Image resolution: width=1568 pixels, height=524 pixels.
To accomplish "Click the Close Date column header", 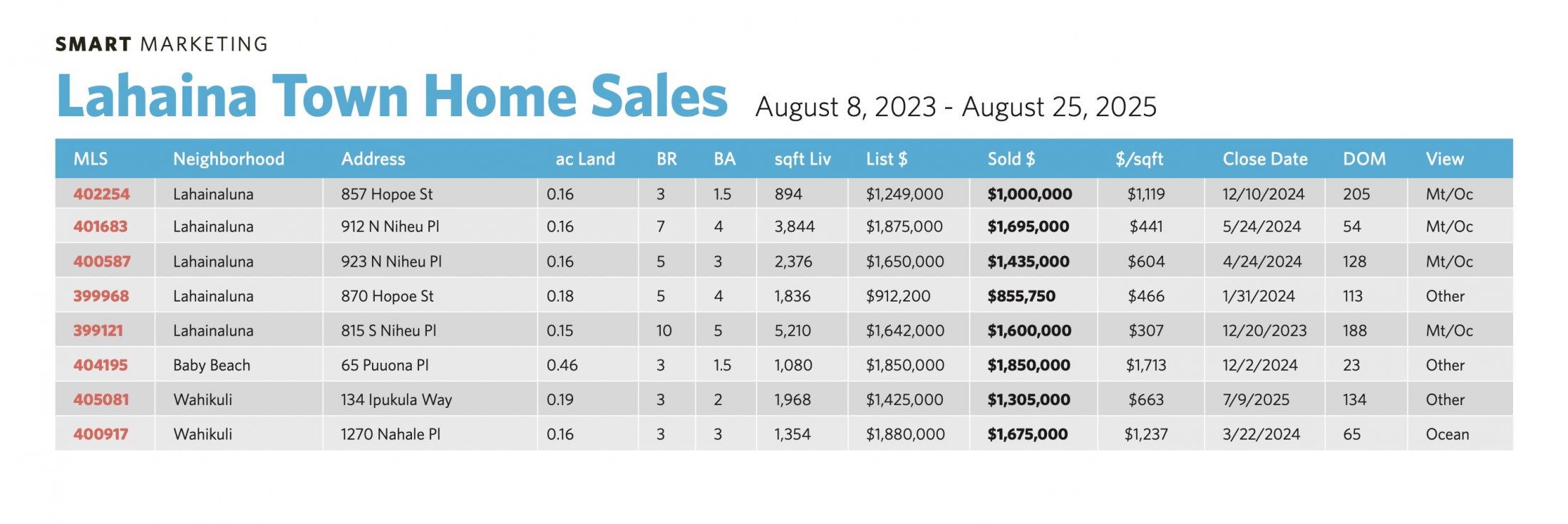I will [1265, 159].
